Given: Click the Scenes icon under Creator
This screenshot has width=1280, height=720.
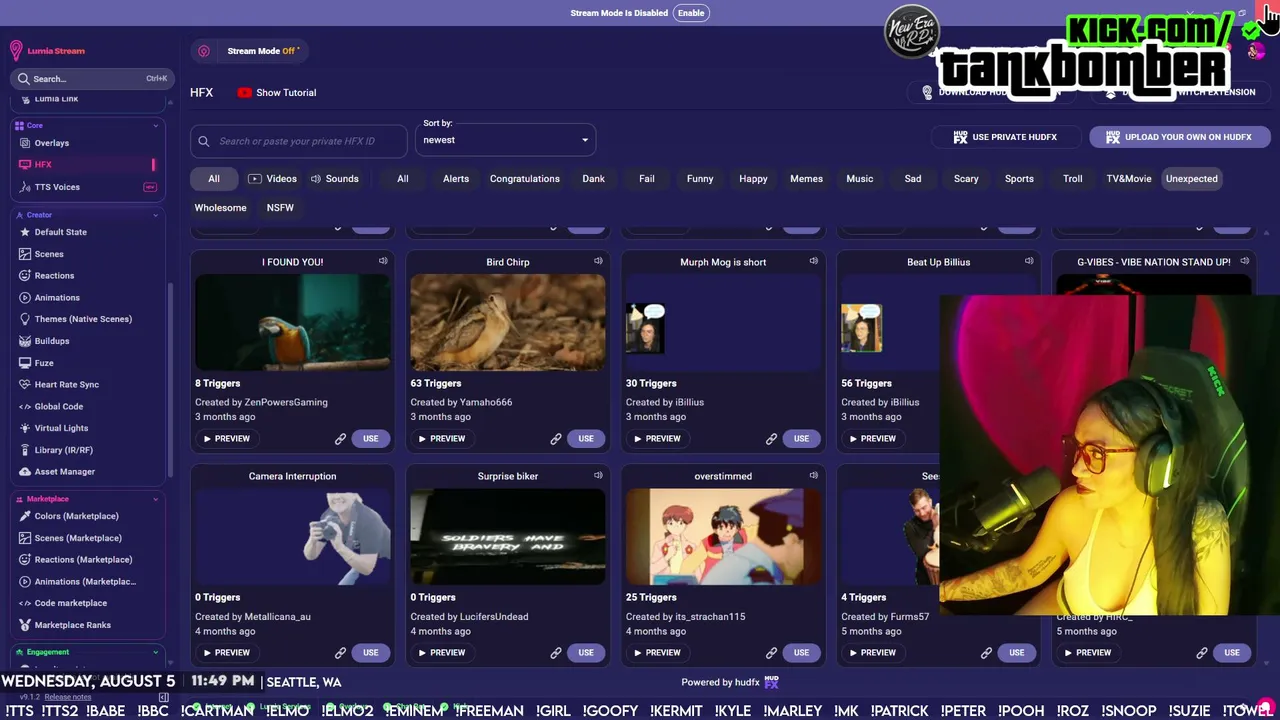Looking at the screenshot, I should 25,254.
